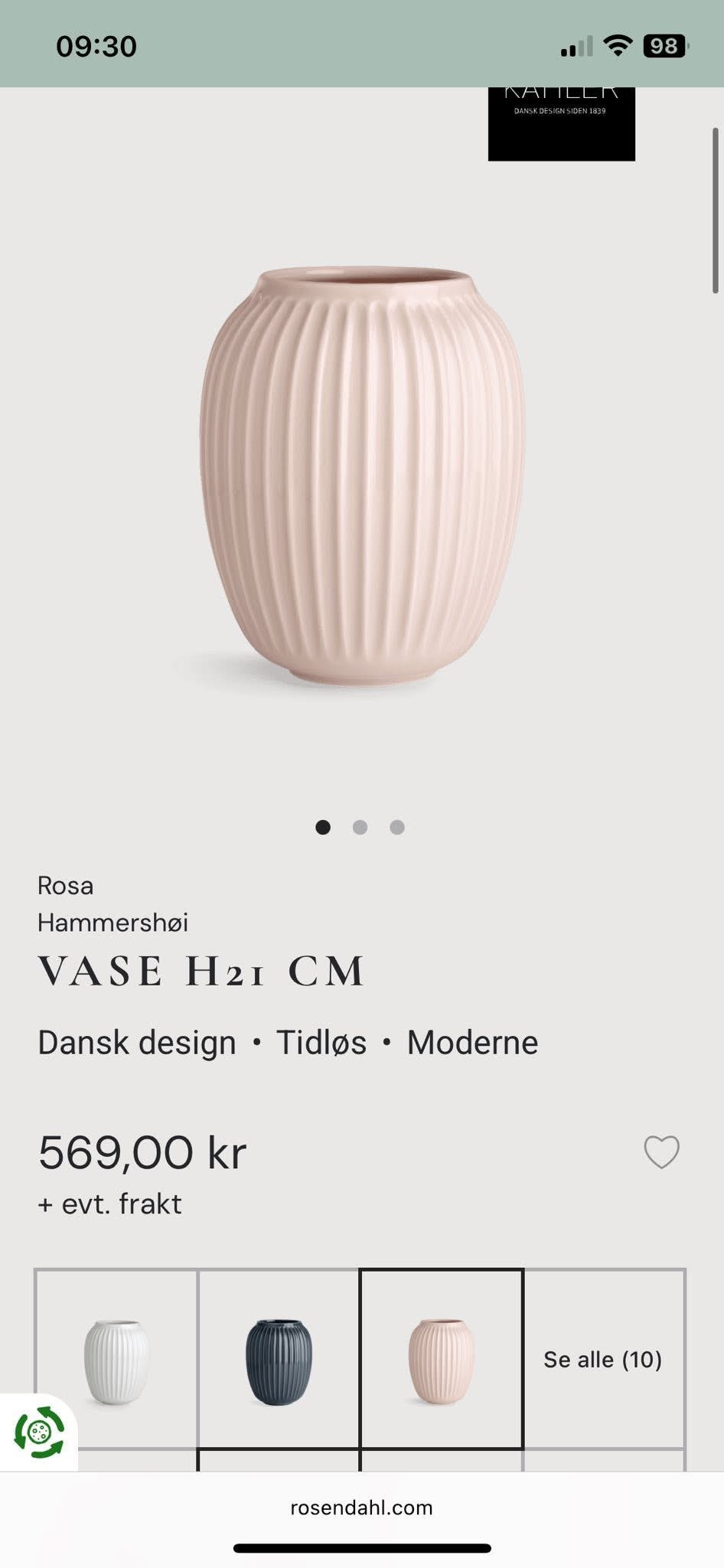Select the white vase color variant
This screenshot has height=1568, width=724.
click(116, 1360)
